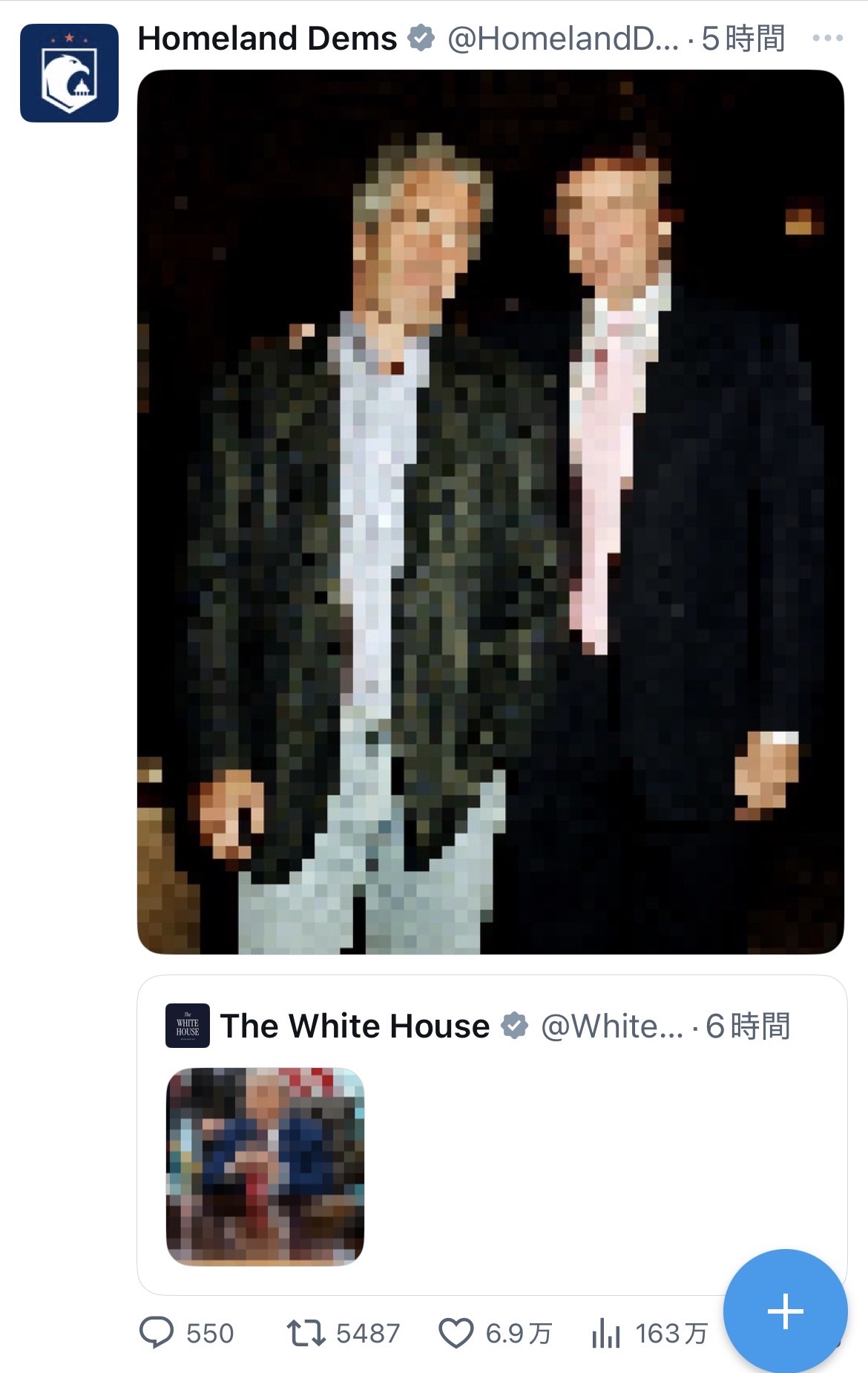Open the quoted White House tweet card
This screenshot has width=868, height=1373.
[x=492, y=1135]
